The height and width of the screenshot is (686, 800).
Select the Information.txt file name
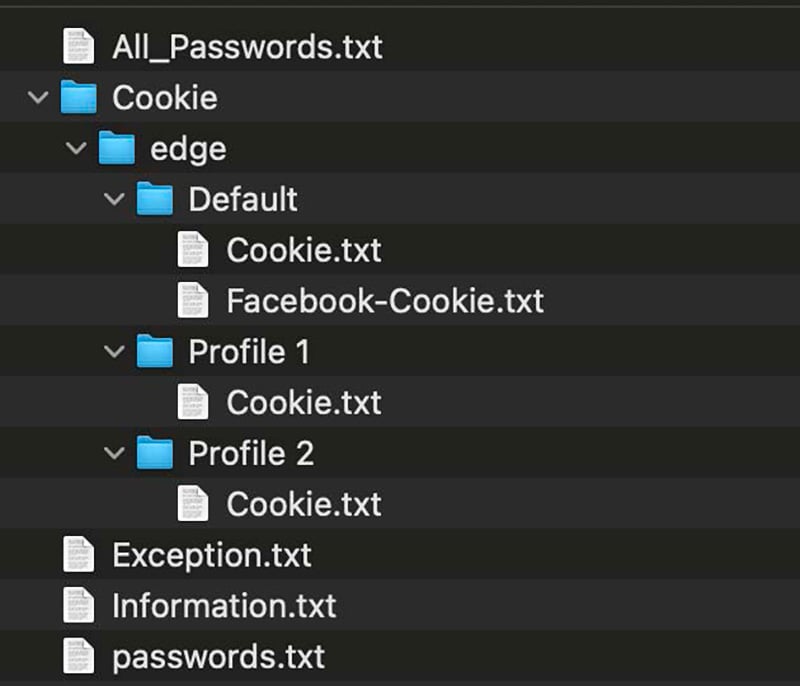[224, 606]
